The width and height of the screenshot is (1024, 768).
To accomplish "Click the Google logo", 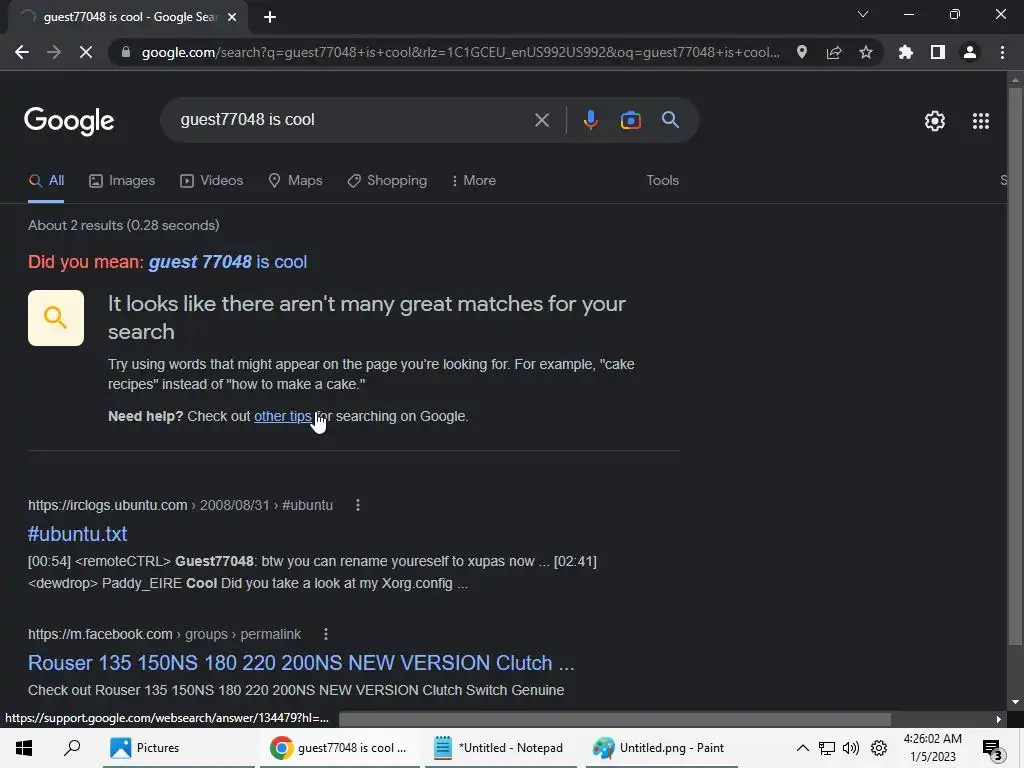I will coord(69,121).
